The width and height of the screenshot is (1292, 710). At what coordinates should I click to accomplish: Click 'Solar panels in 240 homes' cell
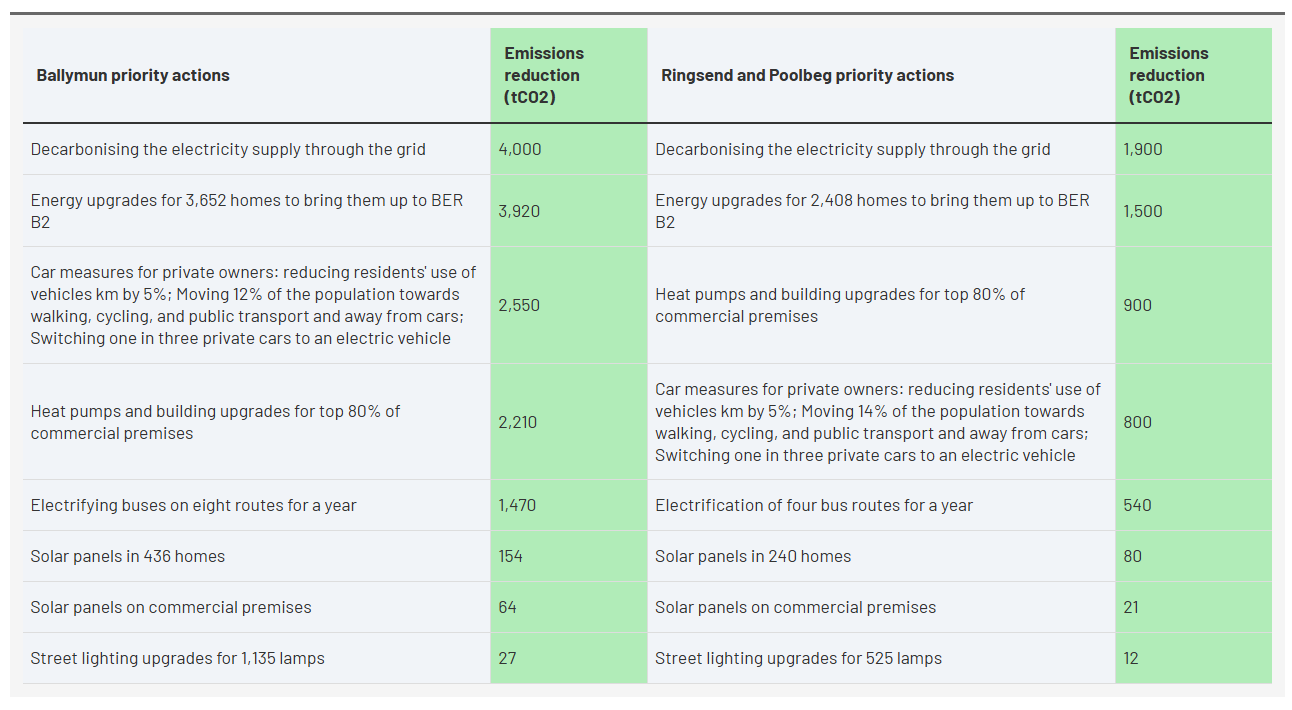753,556
